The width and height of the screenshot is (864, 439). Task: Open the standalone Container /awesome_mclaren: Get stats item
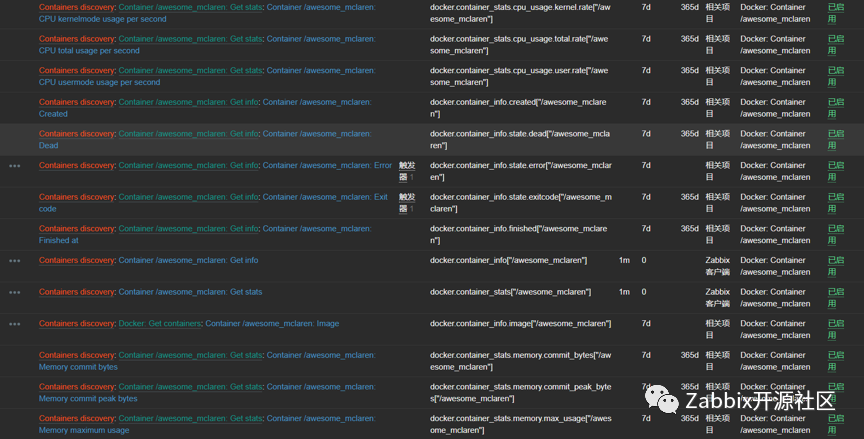coord(190,292)
